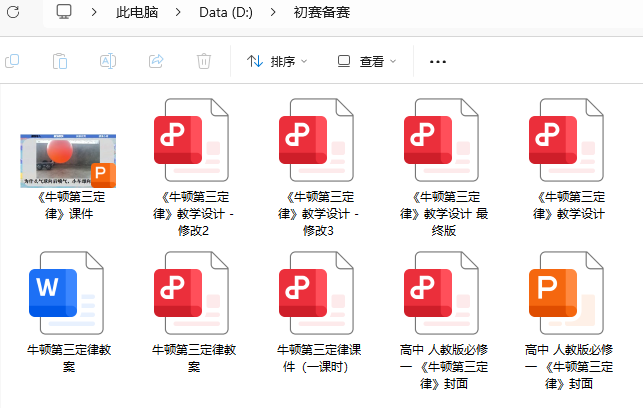Click the monitor icon in the address bar
Image resolution: width=643 pixels, height=408 pixels.
click(64, 12)
